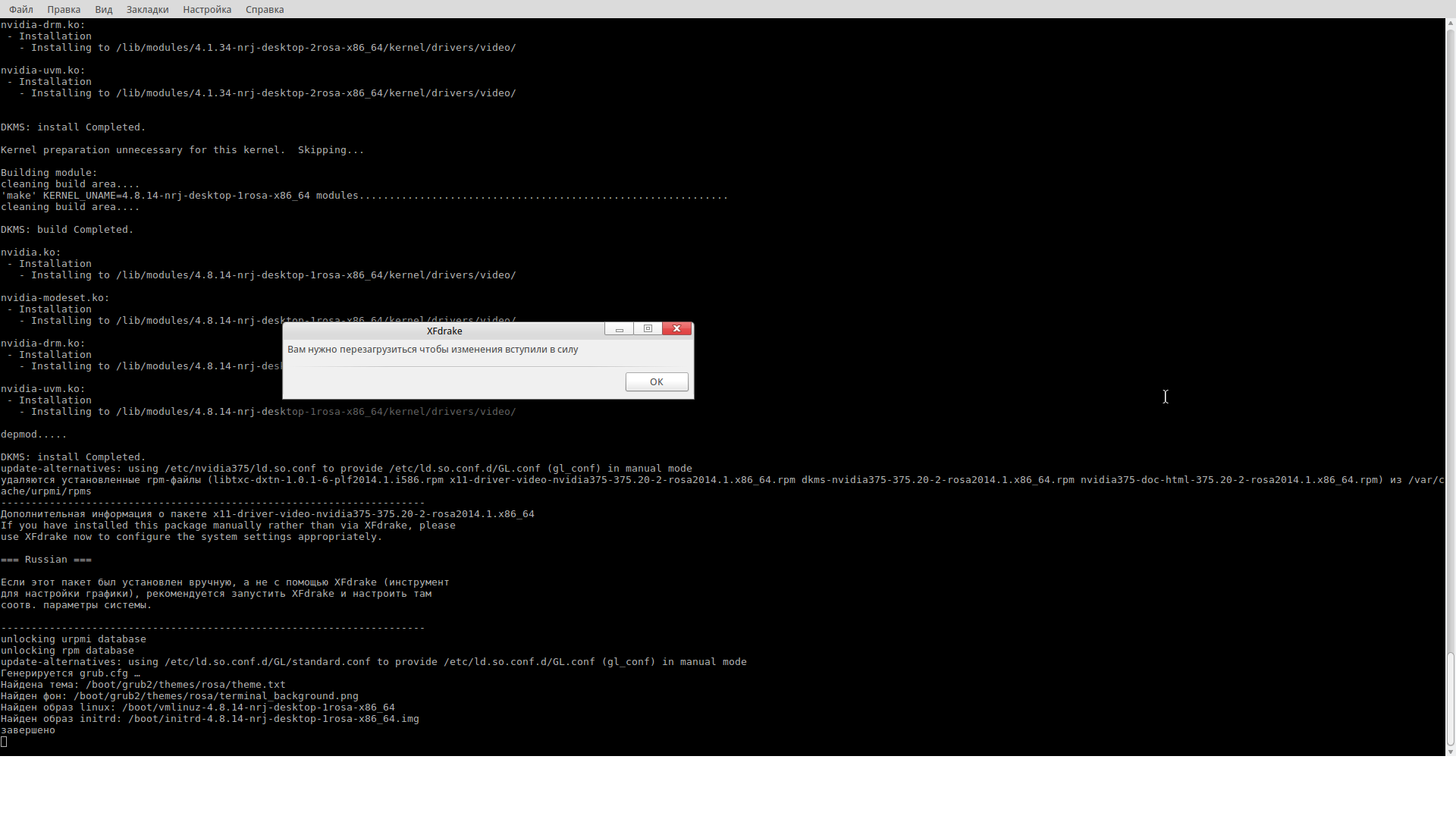Click the terminal cursor block at bottom
This screenshot has height=819, width=1456.
pos(4,742)
